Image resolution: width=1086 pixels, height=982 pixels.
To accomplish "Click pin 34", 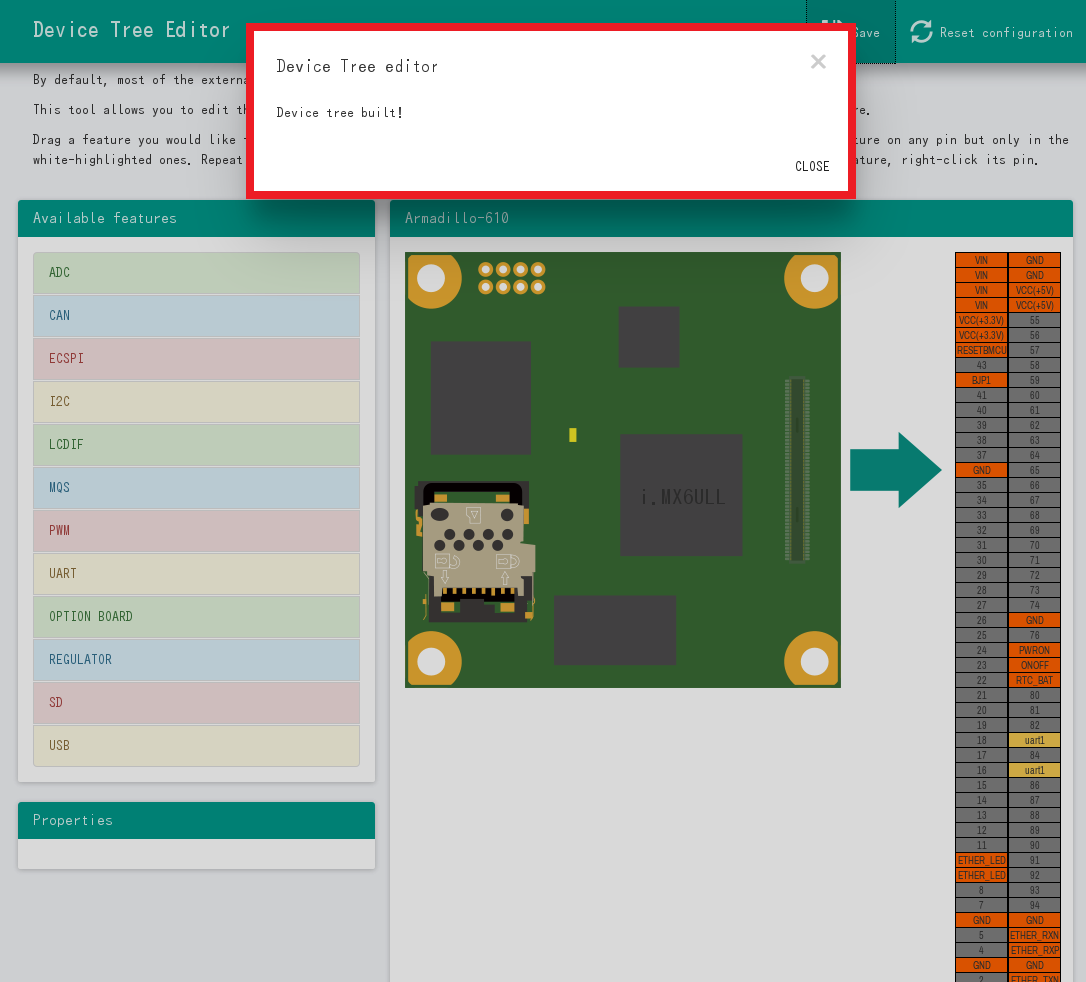I will click(x=981, y=501).
